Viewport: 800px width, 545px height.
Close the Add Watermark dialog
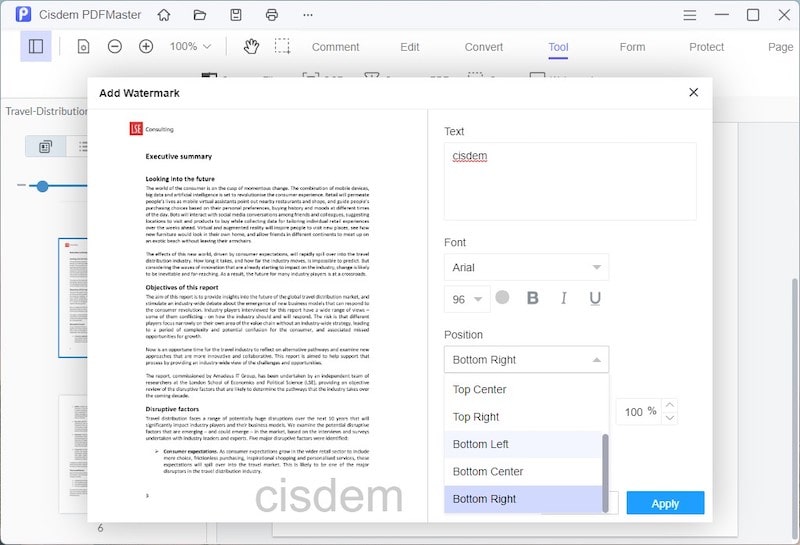click(x=693, y=92)
